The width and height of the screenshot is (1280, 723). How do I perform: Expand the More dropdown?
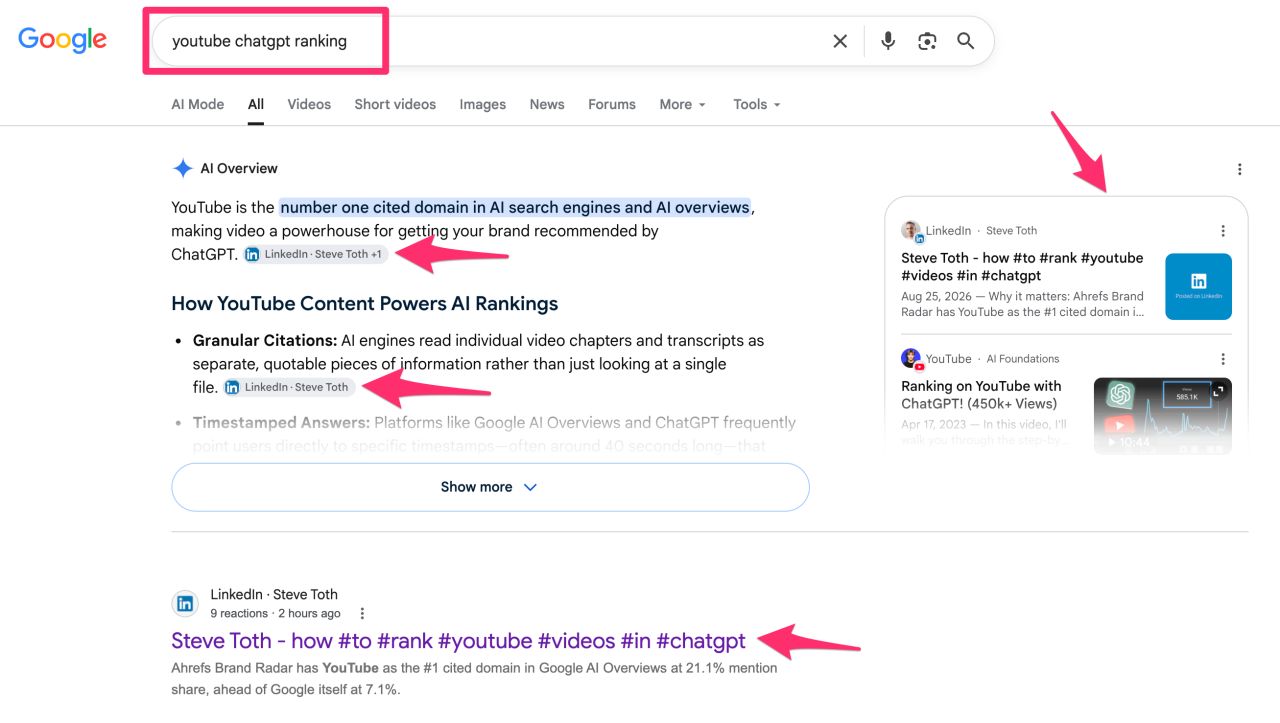683,104
